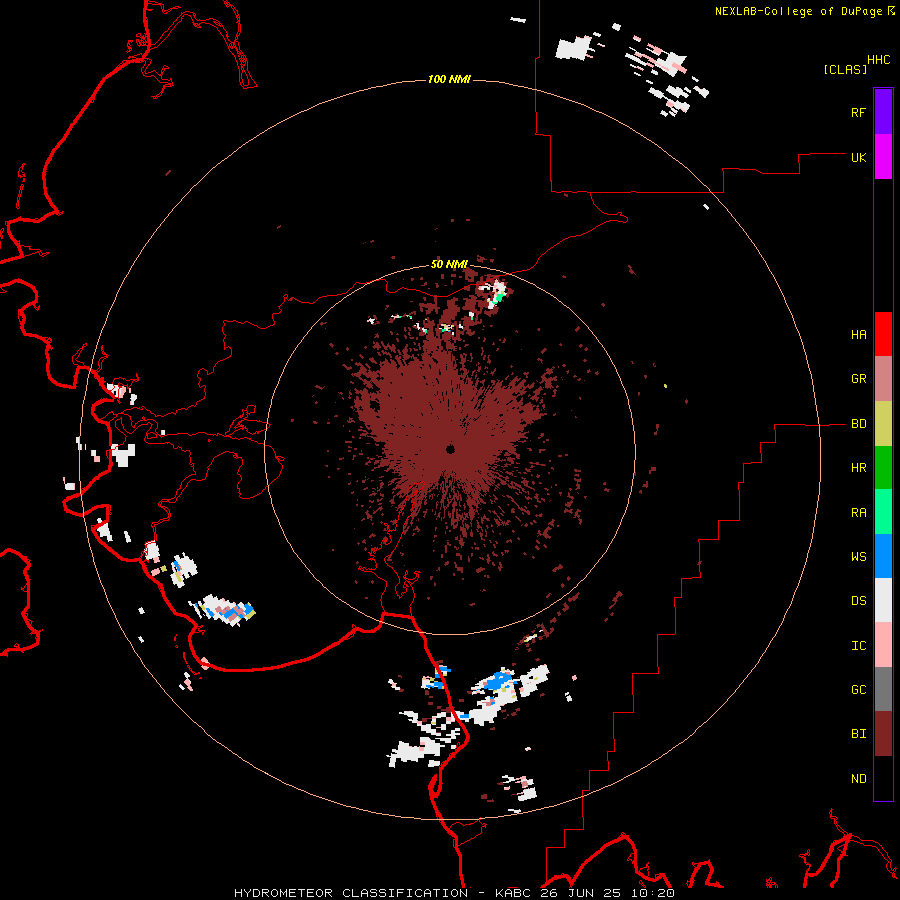Click the [CLAS] label above the legend
This screenshot has height=900, width=900.
pos(845,69)
